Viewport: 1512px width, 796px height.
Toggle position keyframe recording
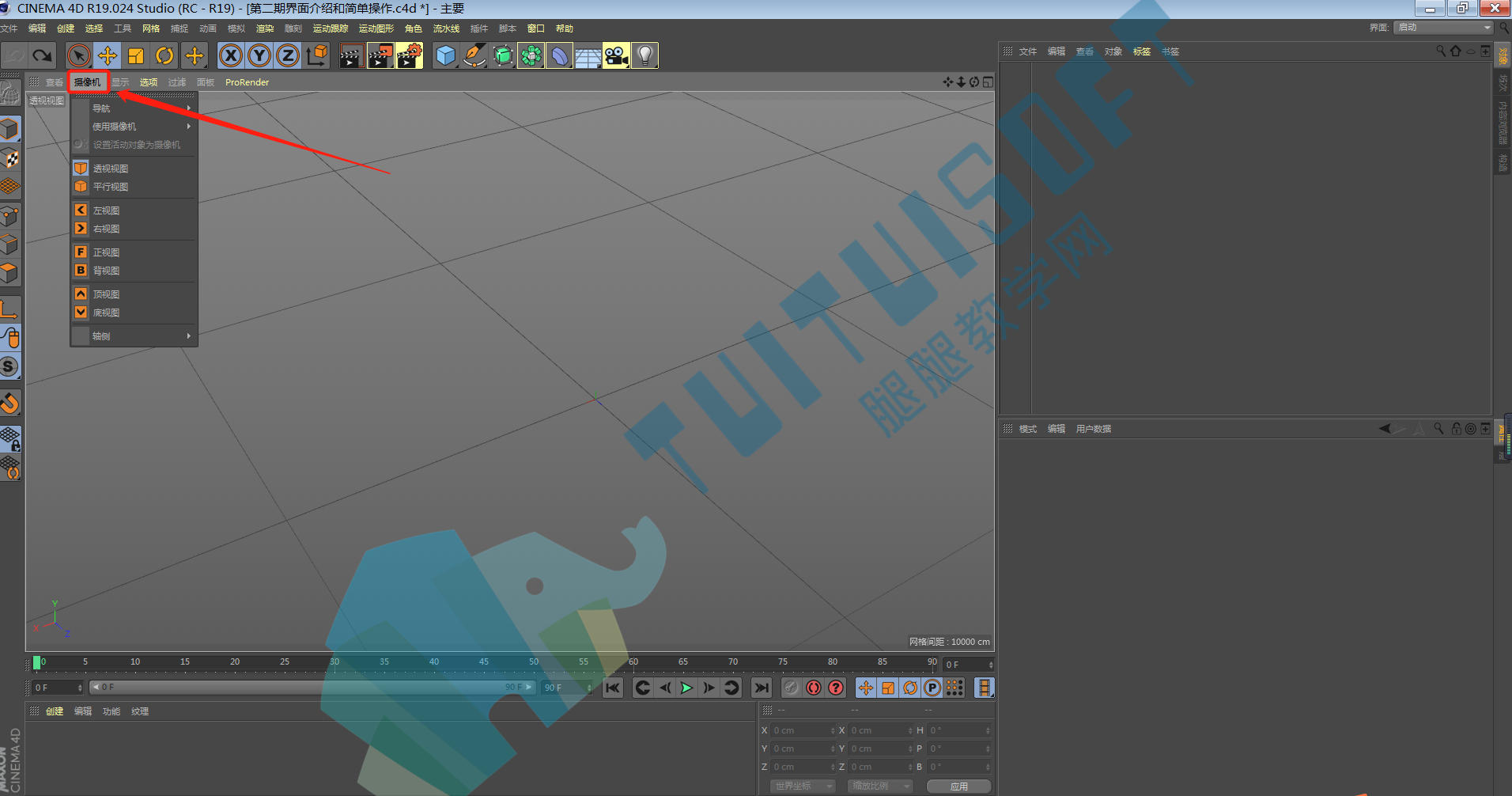pos(866,688)
